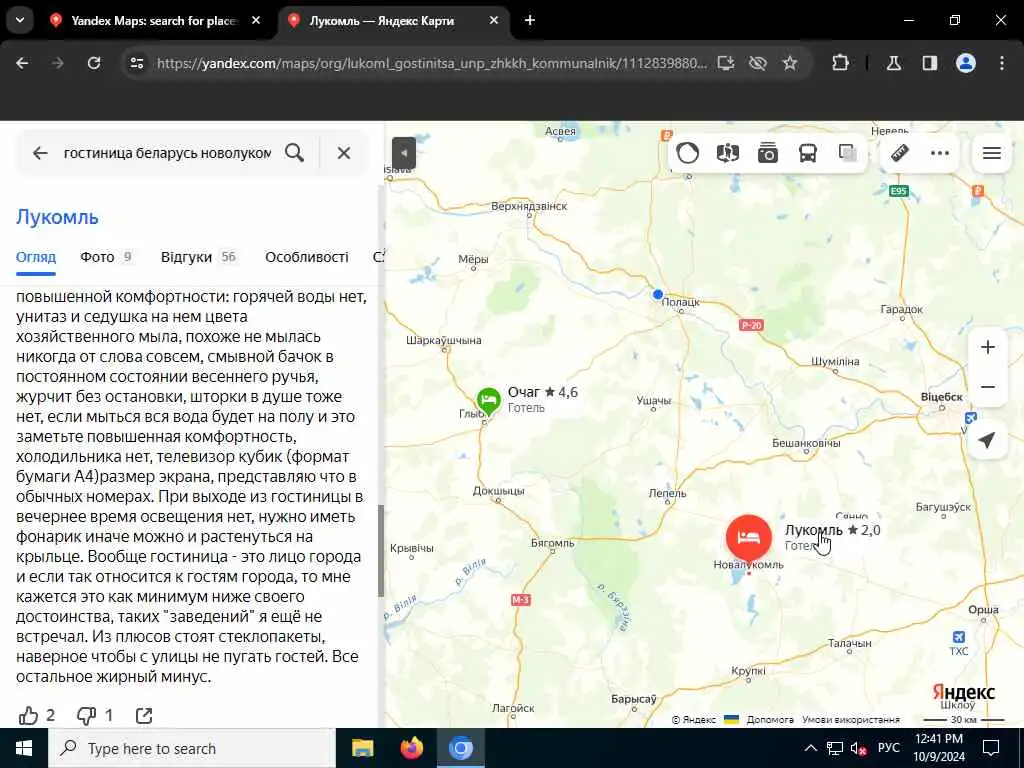Open the notification center icon
This screenshot has width=1024, height=768.
991,748
